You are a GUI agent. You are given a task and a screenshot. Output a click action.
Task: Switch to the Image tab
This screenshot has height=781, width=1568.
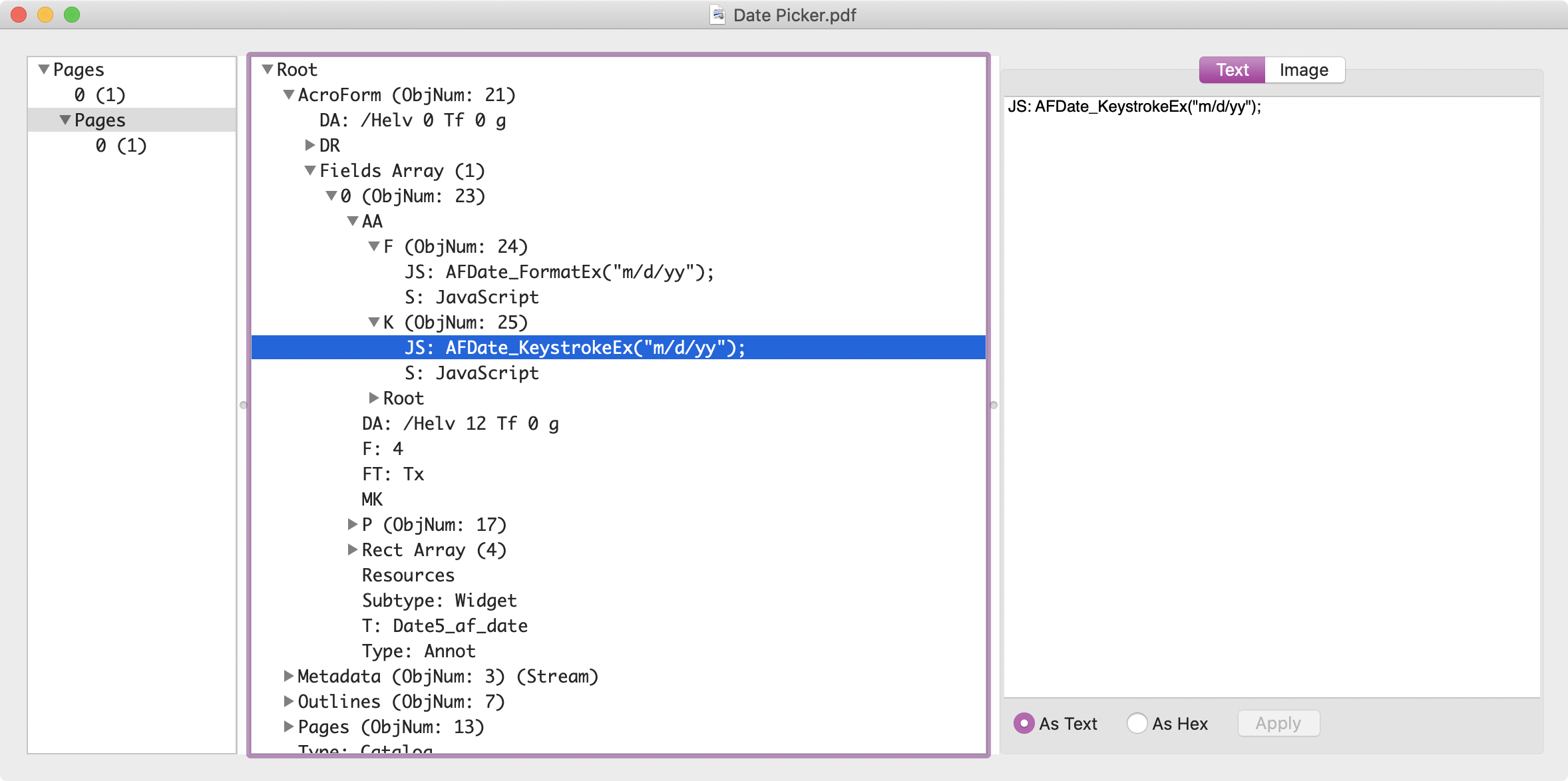[1303, 69]
